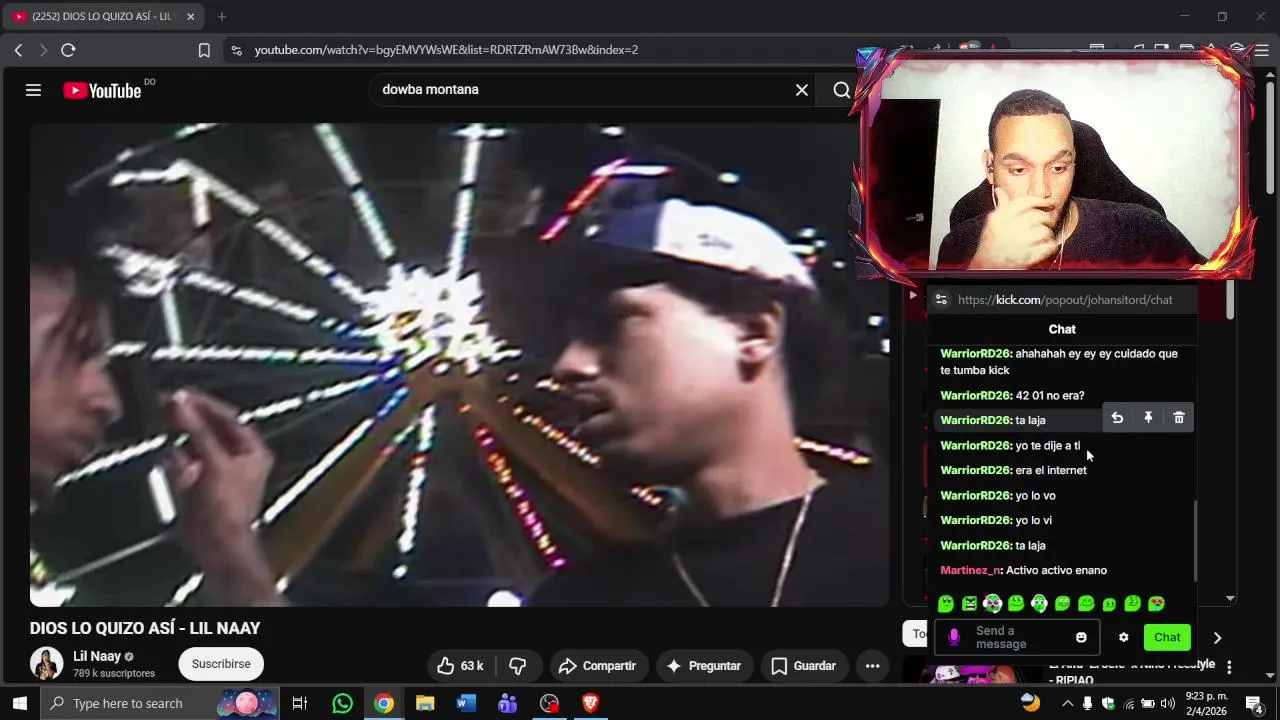Image resolution: width=1280 pixels, height=720 pixels.
Task: Open Task View on the taskbar
Action: (x=299, y=703)
